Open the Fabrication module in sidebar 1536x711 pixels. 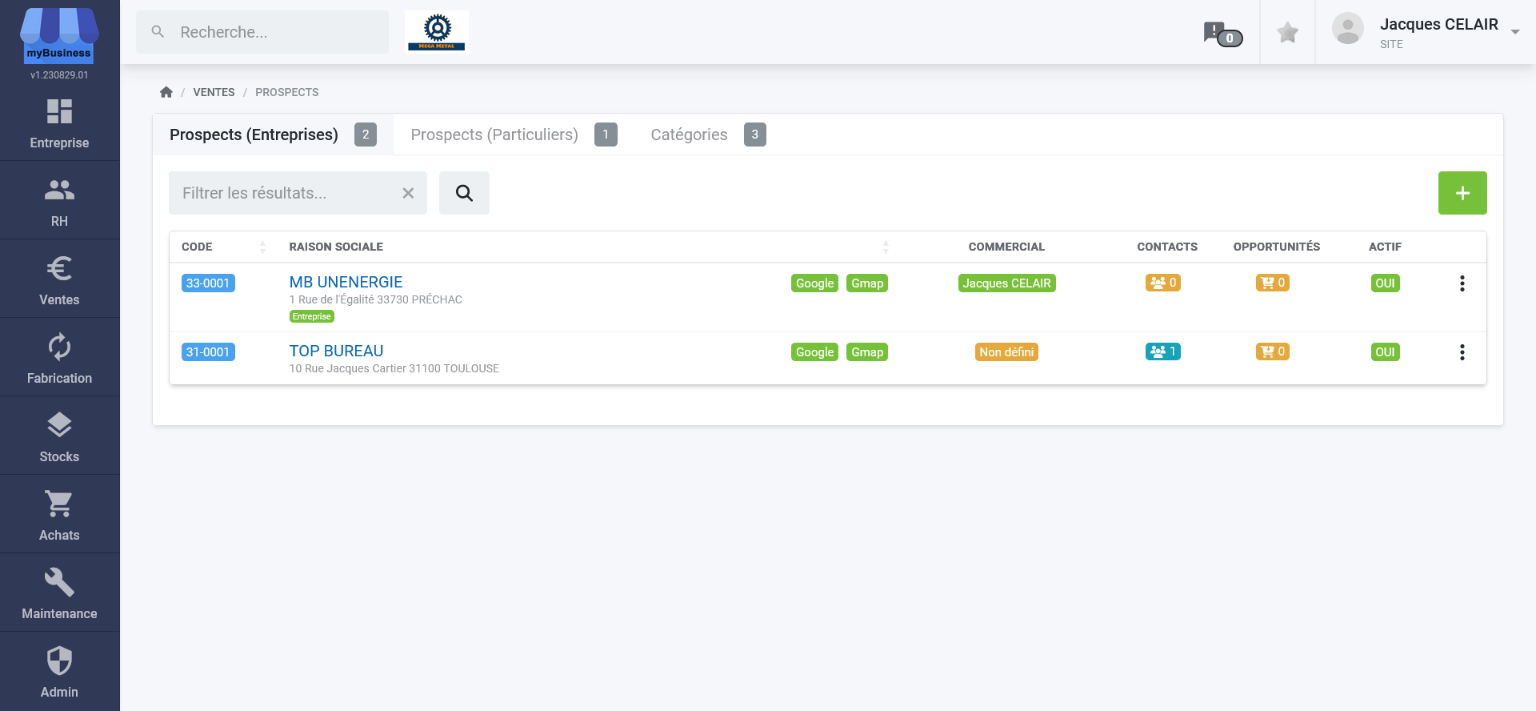point(59,358)
